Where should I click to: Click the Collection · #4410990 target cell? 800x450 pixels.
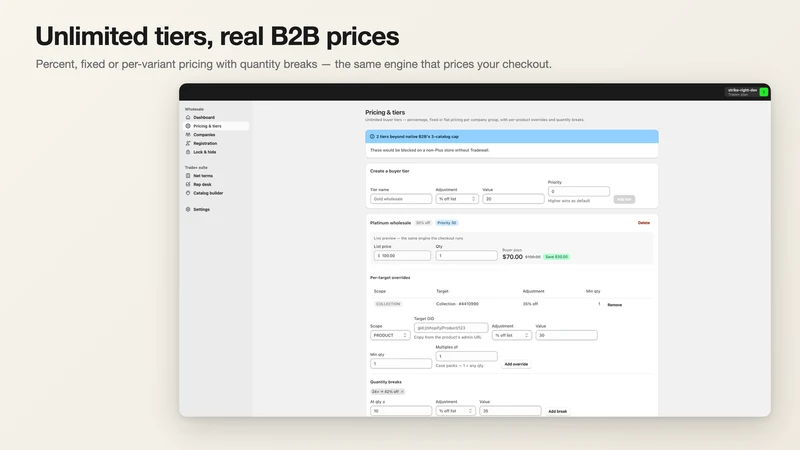coord(457,304)
